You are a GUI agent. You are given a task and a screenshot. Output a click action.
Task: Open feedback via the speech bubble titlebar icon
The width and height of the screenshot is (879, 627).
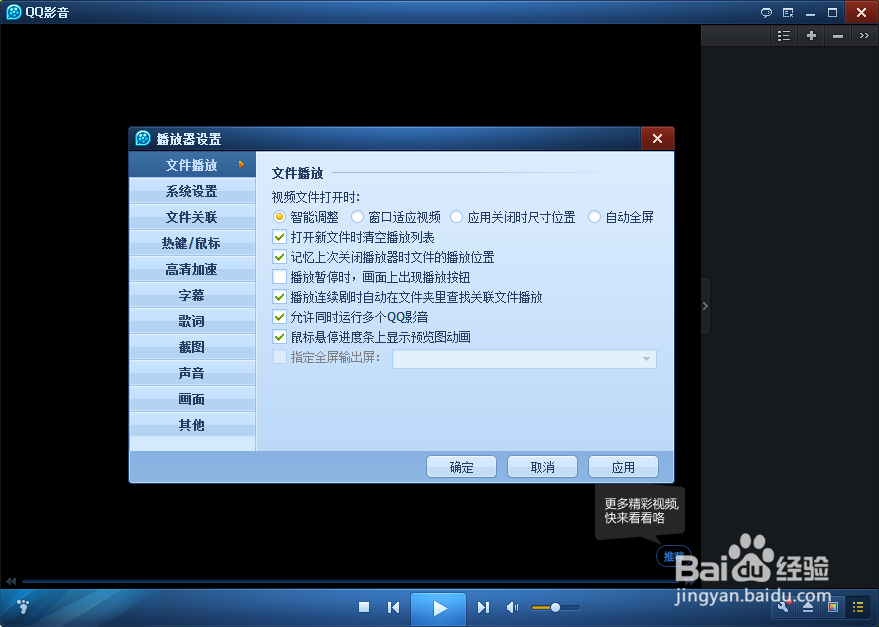[766, 13]
